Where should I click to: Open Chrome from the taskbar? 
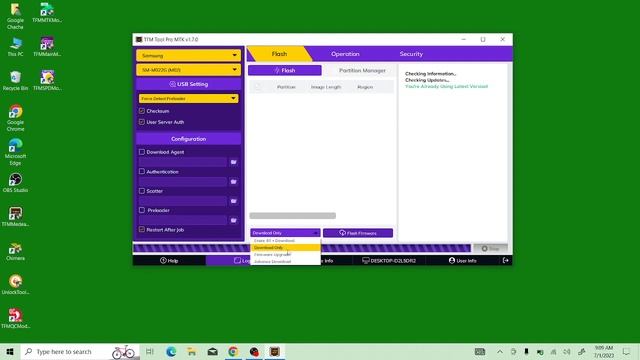233,351
